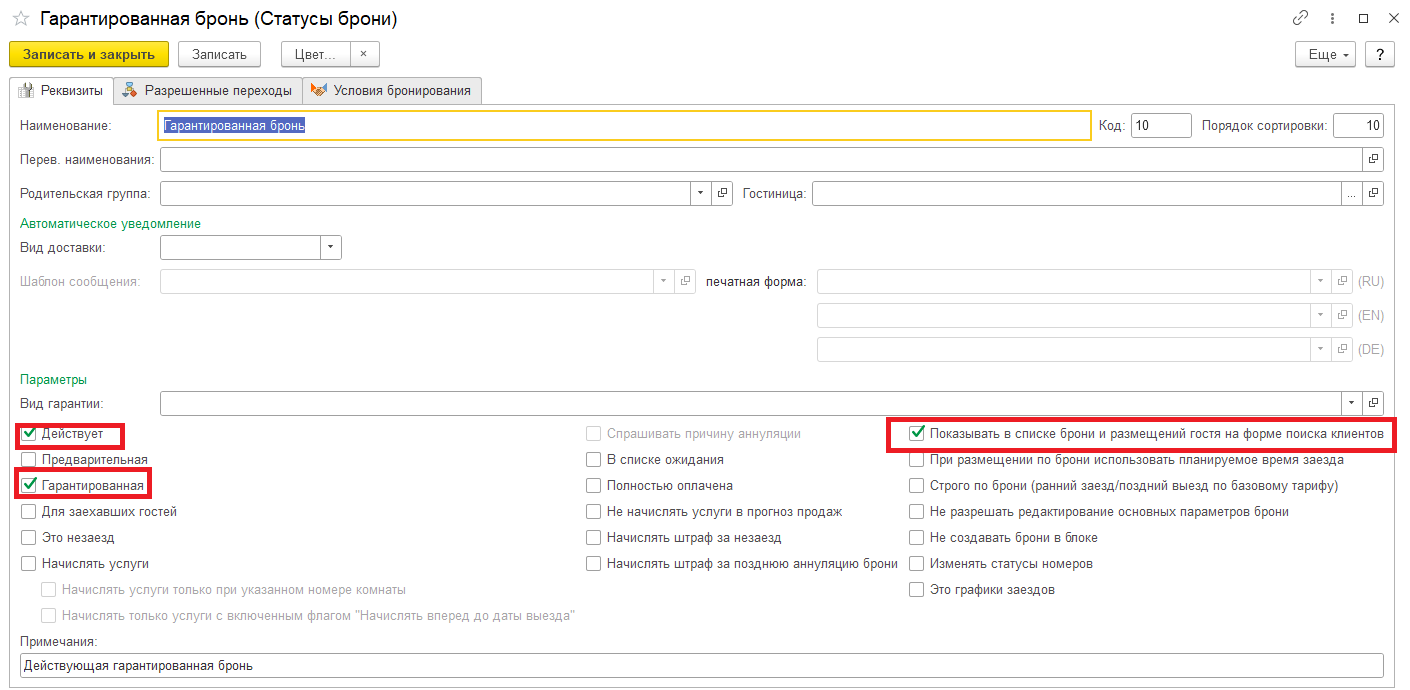Open the window options kebab menu
The width and height of the screenshot is (1410, 690).
tap(1332, 18)
